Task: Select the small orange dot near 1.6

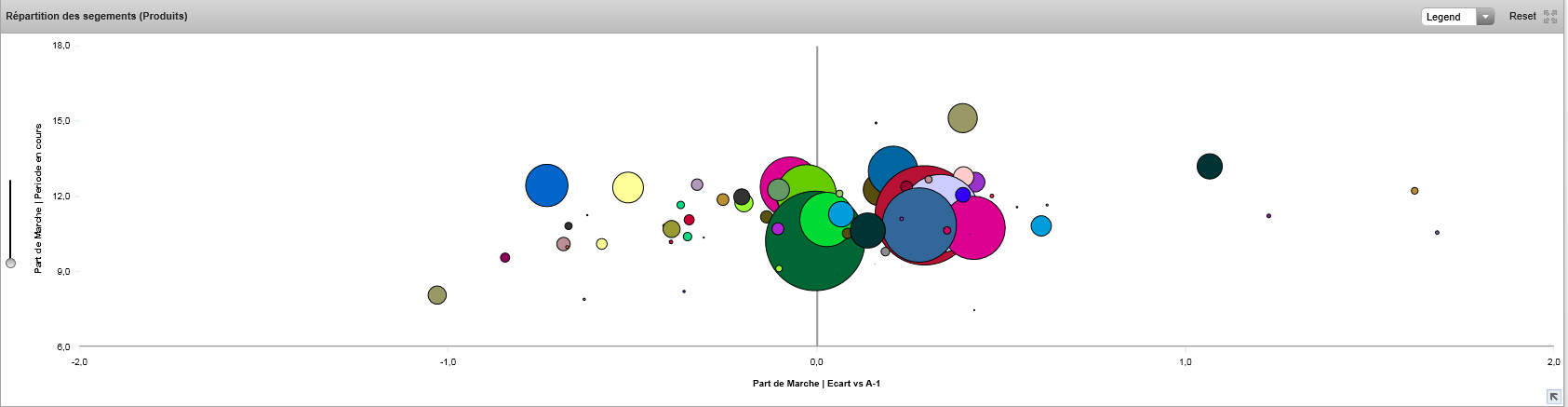Action: tap(1414, 191)
